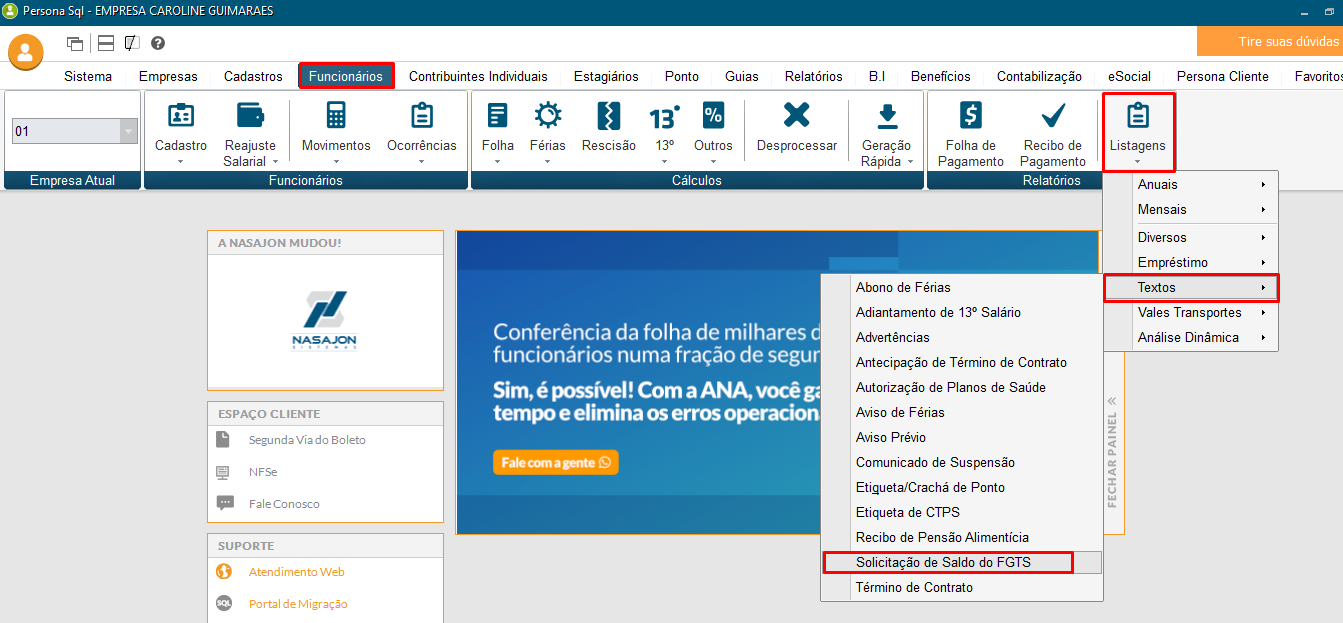Screen dimensions: 1343x623
Task: Open the Atendimento Web link
Action: (x=296, y=572)
